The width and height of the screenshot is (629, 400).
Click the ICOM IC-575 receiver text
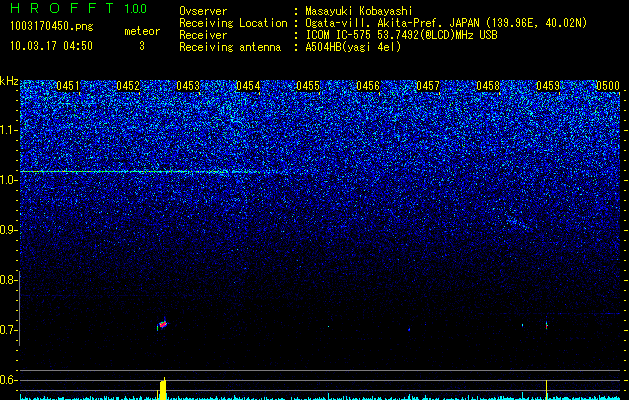(401, 35)
